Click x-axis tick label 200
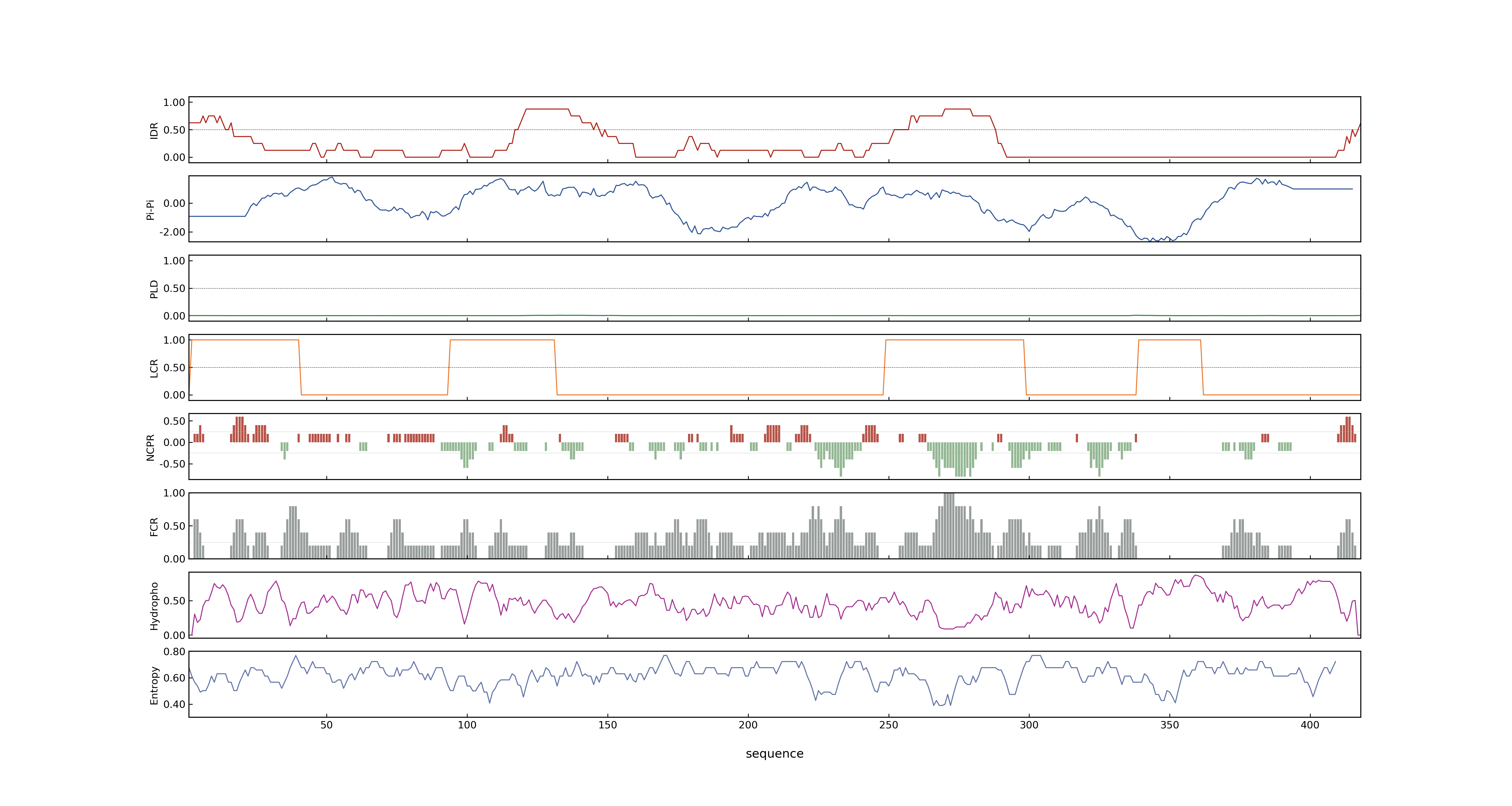The width and height of the screenshot is (1512, 806). point(748,725)
